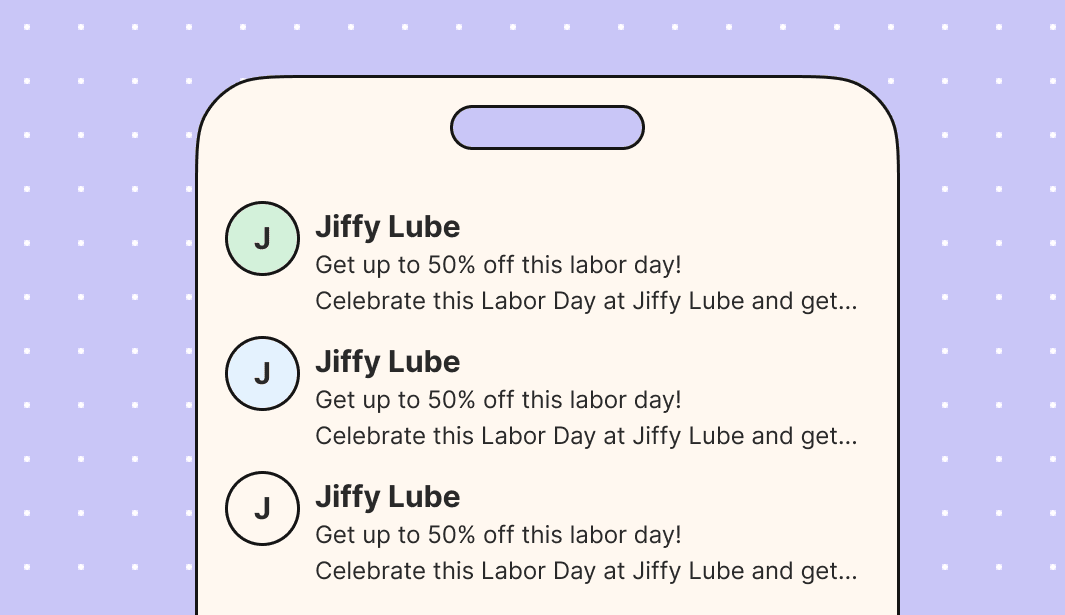Select subject line of the blue-avatar notification
The height and width of the screenshot is (615, 1065).
(499, 400)
